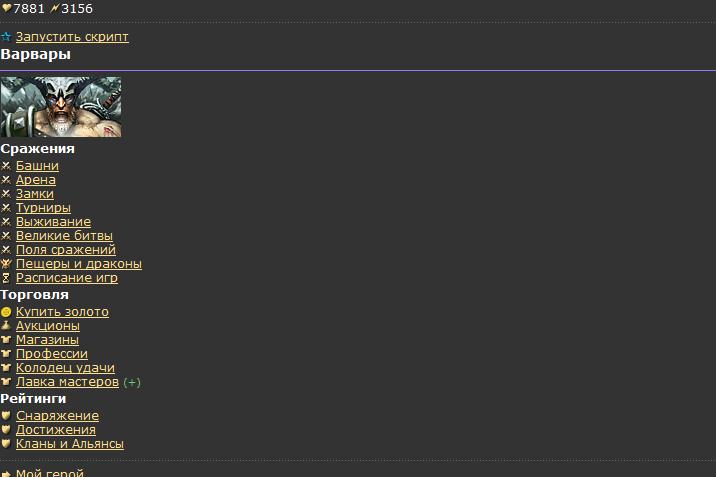This screenshot has height=477, width=716.
Task: Click the trophy icon beside Пещеры и драконы
Action: tap(6, 264)
